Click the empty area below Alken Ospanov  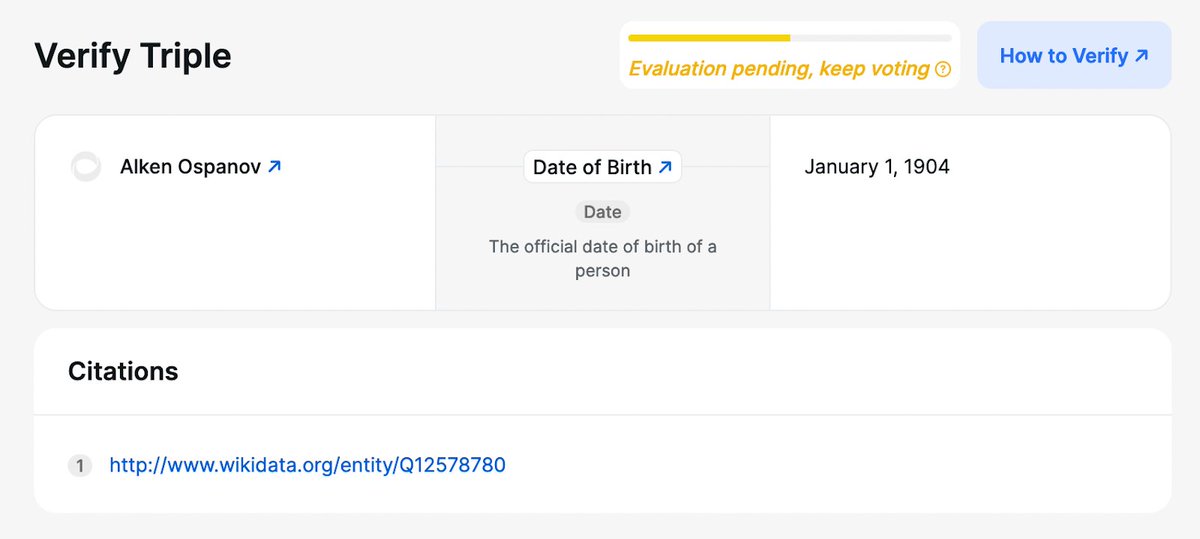[x=235, y=250]
